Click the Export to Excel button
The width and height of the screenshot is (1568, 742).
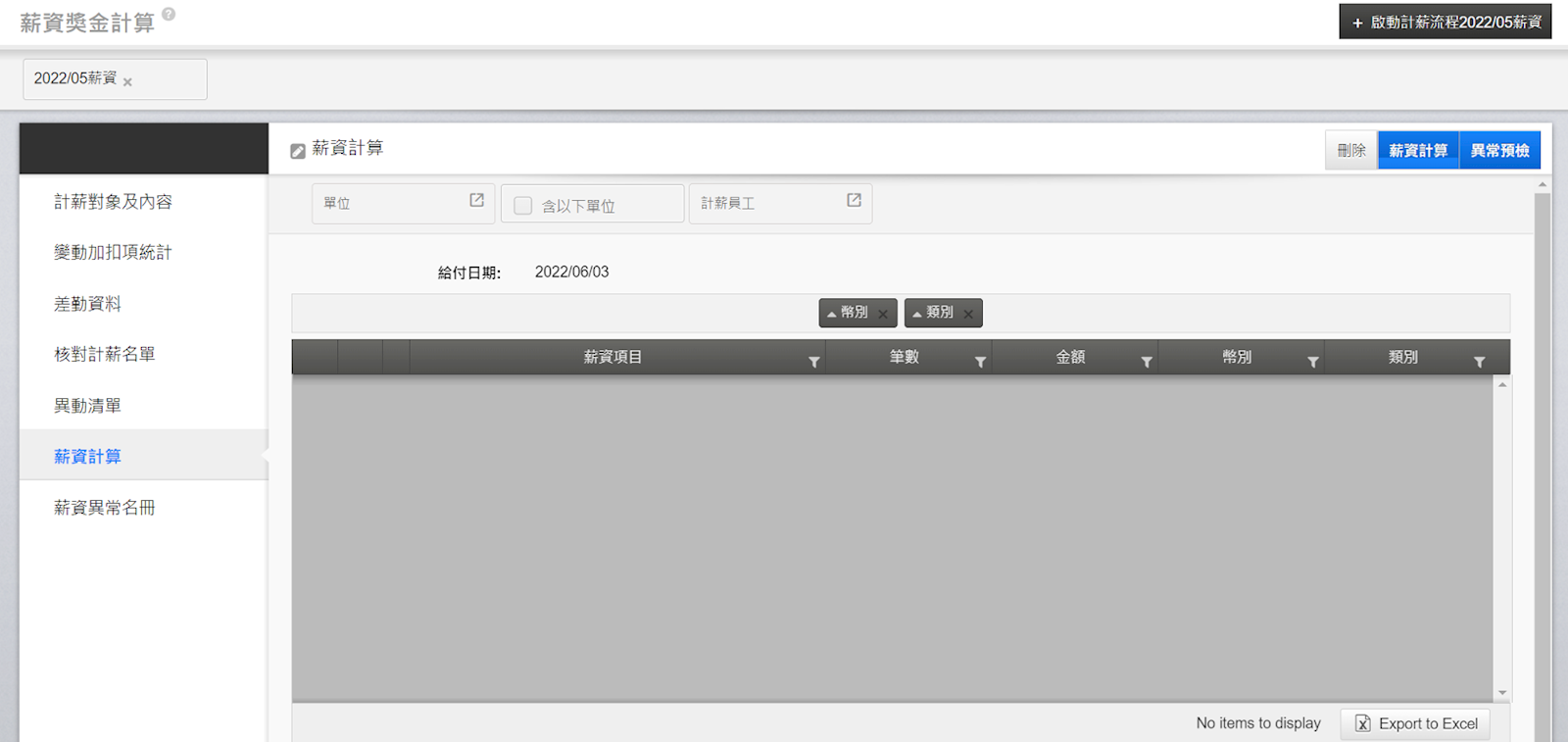(1415, 723)
